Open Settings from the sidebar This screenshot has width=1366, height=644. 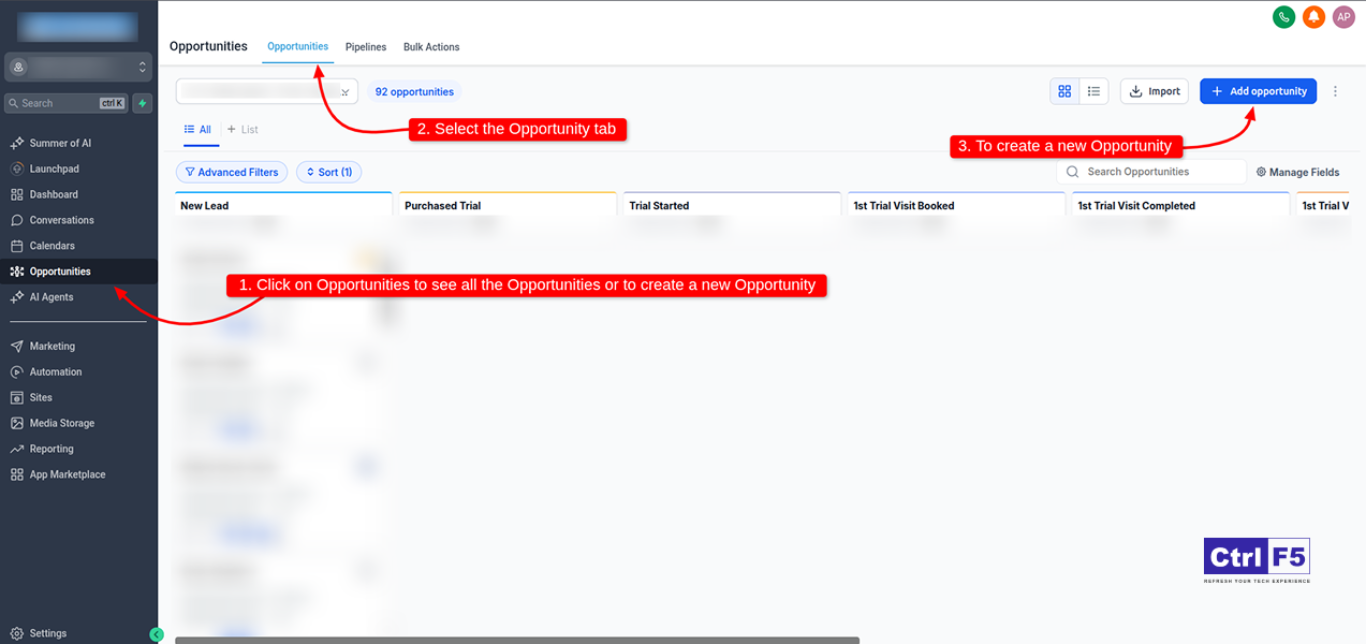click(x=48, y=633)
